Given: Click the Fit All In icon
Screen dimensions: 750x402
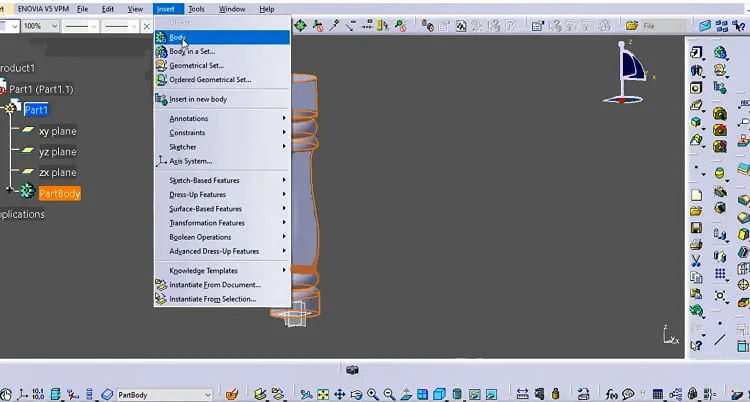Looking at the screenshot, I should (x=323, y=394).
